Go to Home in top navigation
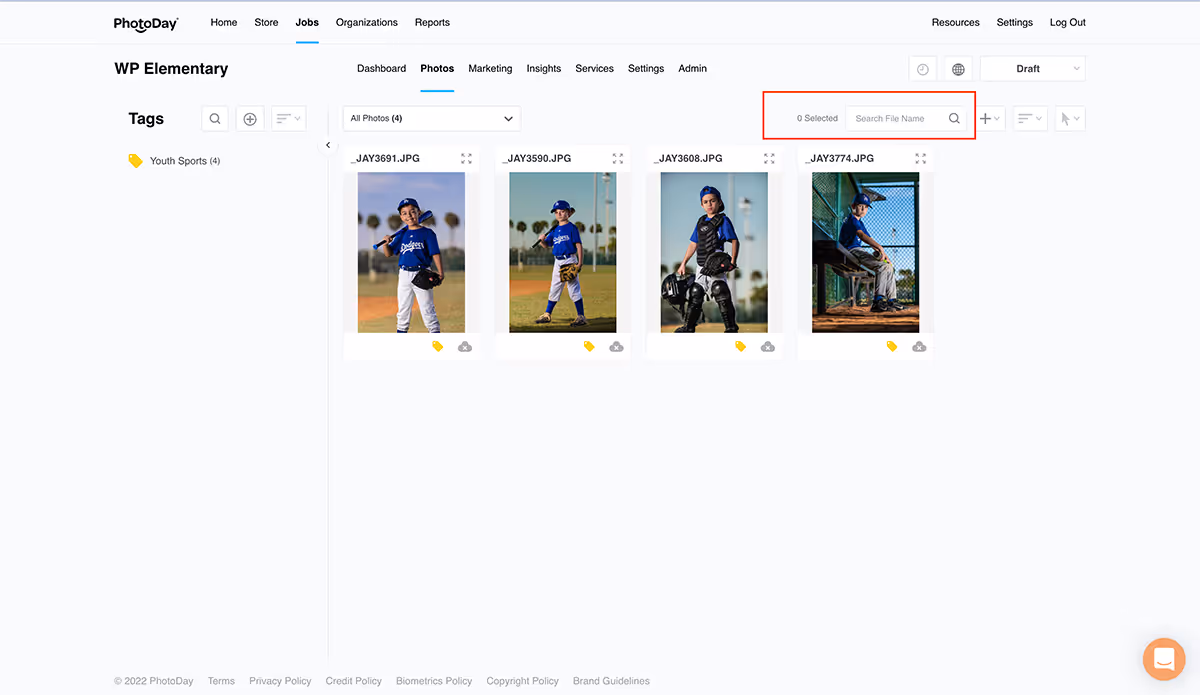Viewport: 1200px width, 695px height. click(224, 22)
